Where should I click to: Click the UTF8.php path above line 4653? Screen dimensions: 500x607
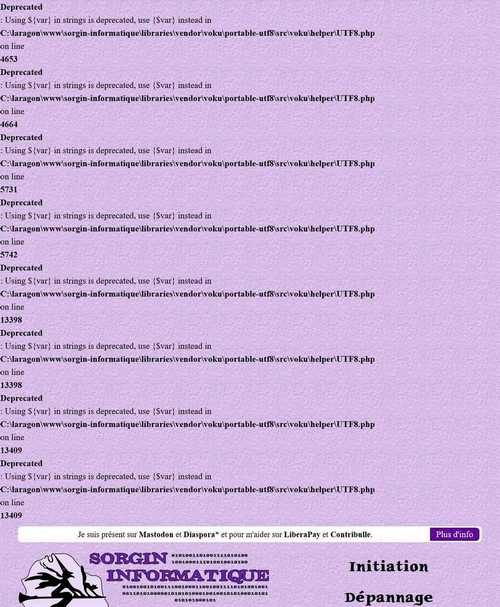187,33
